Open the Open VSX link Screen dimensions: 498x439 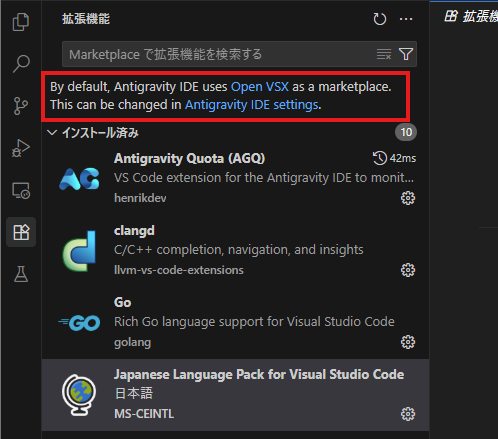[x=260, y=87]
